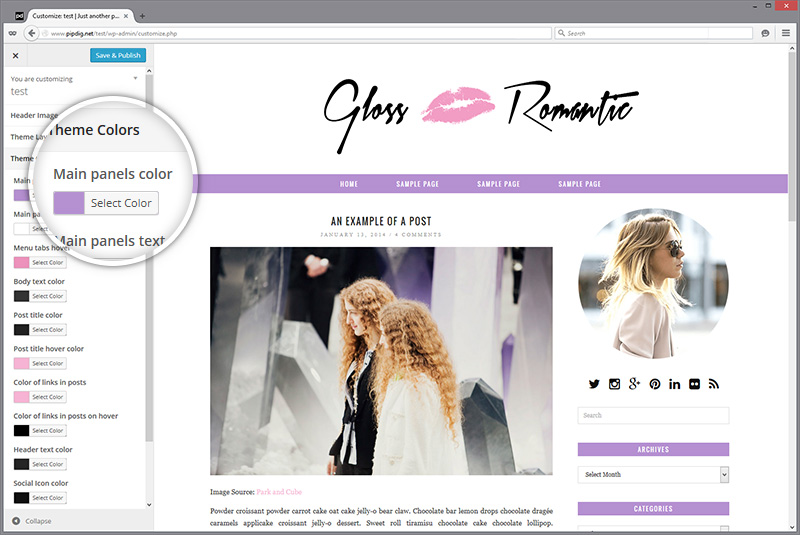Open the Google Plus social icon

click(x=634, y=384)
